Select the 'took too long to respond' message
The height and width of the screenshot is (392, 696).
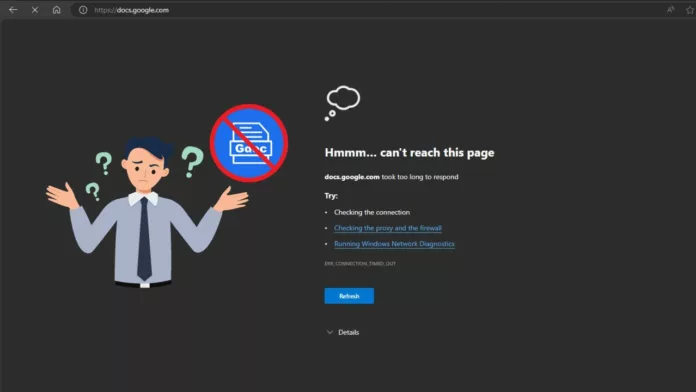420,177
